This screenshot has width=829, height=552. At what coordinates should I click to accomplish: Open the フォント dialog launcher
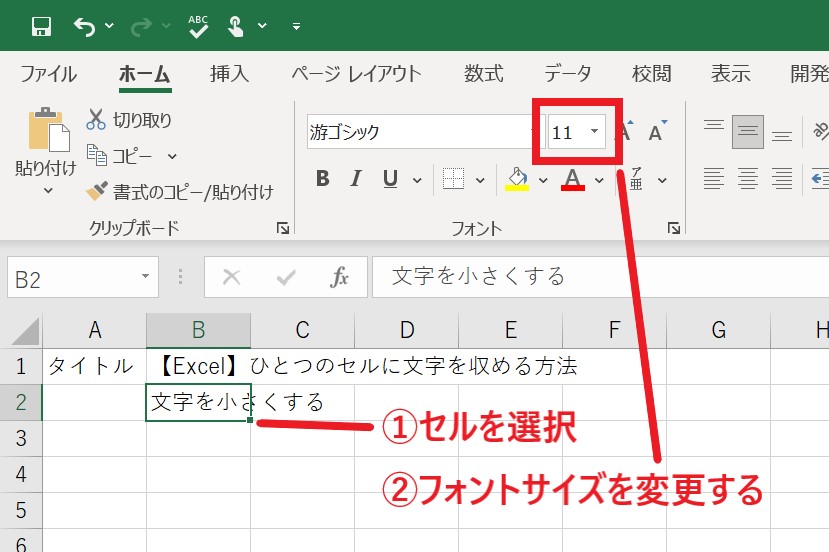(674, 228)
